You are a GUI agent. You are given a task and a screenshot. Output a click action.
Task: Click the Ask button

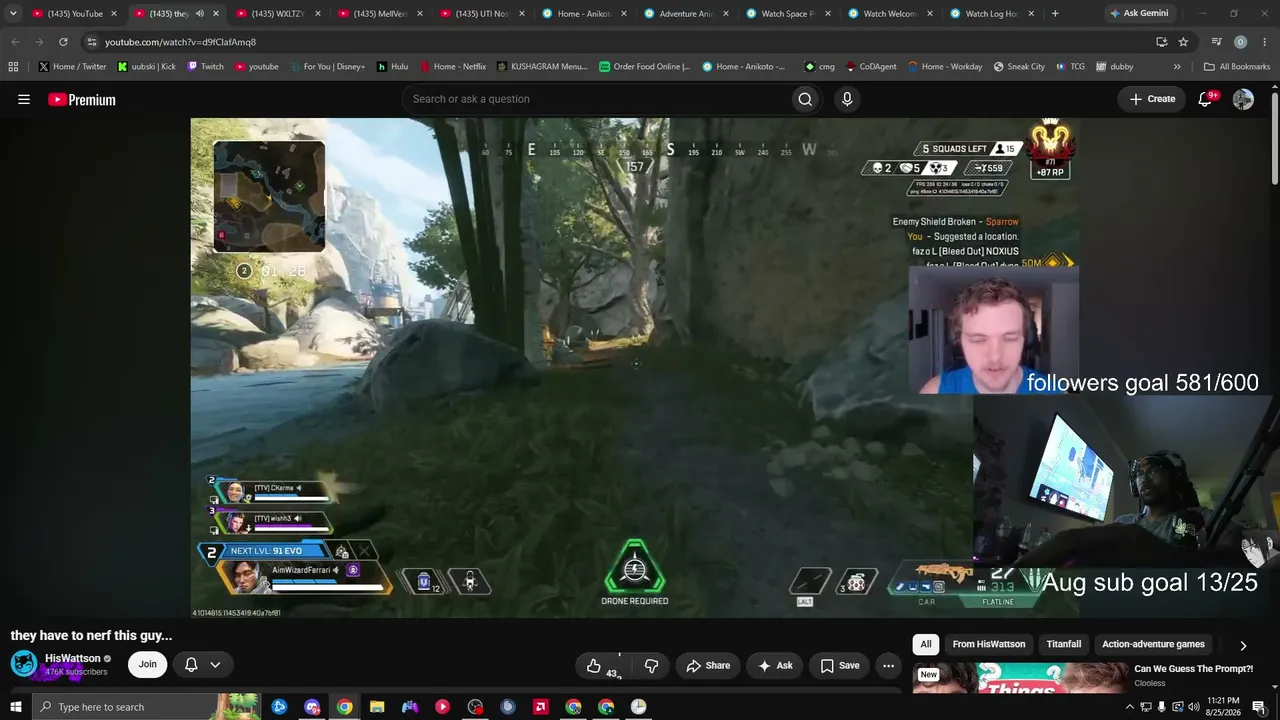click(x=775, y=666)
